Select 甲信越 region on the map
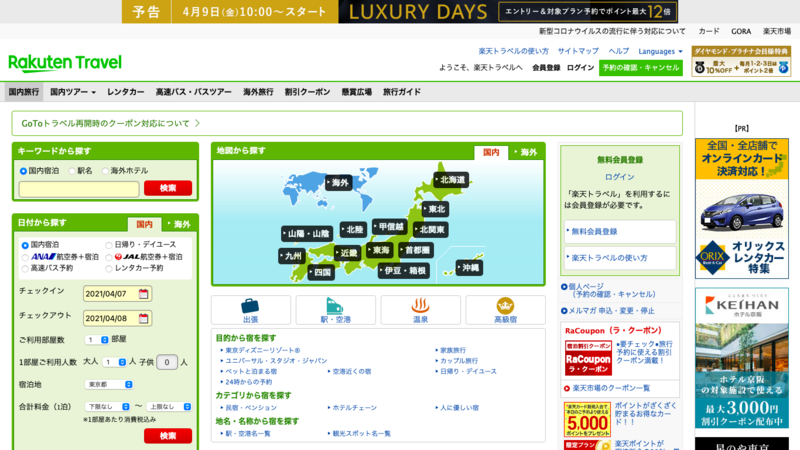Viewport: 800px width, 450px height. (x=389, y=227)
